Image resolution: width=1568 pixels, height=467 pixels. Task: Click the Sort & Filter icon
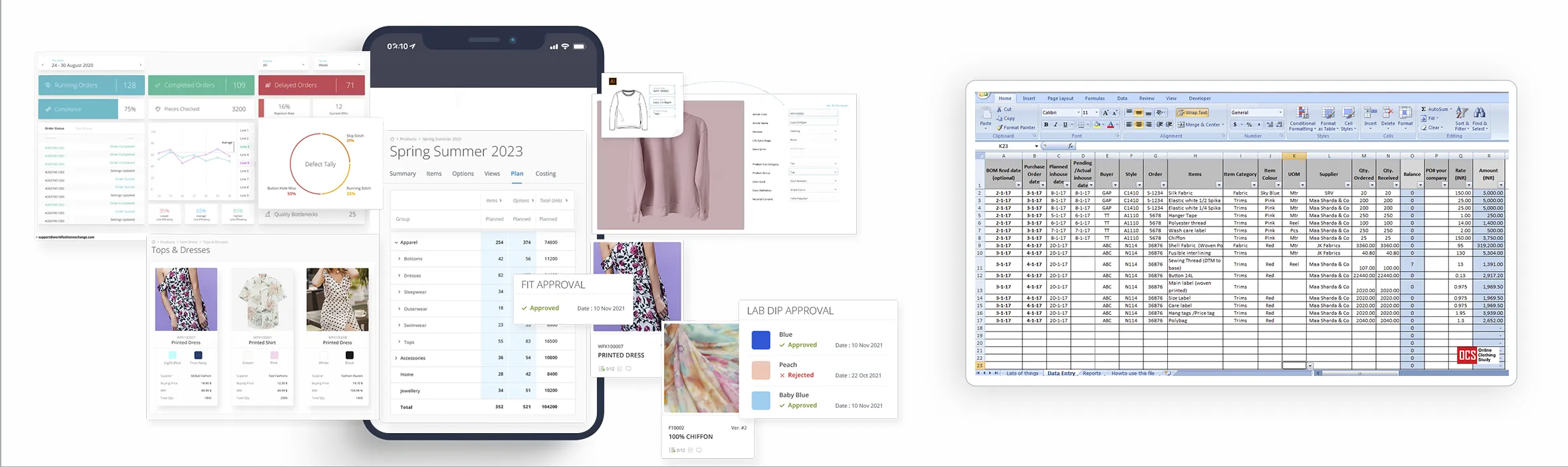1462,113
